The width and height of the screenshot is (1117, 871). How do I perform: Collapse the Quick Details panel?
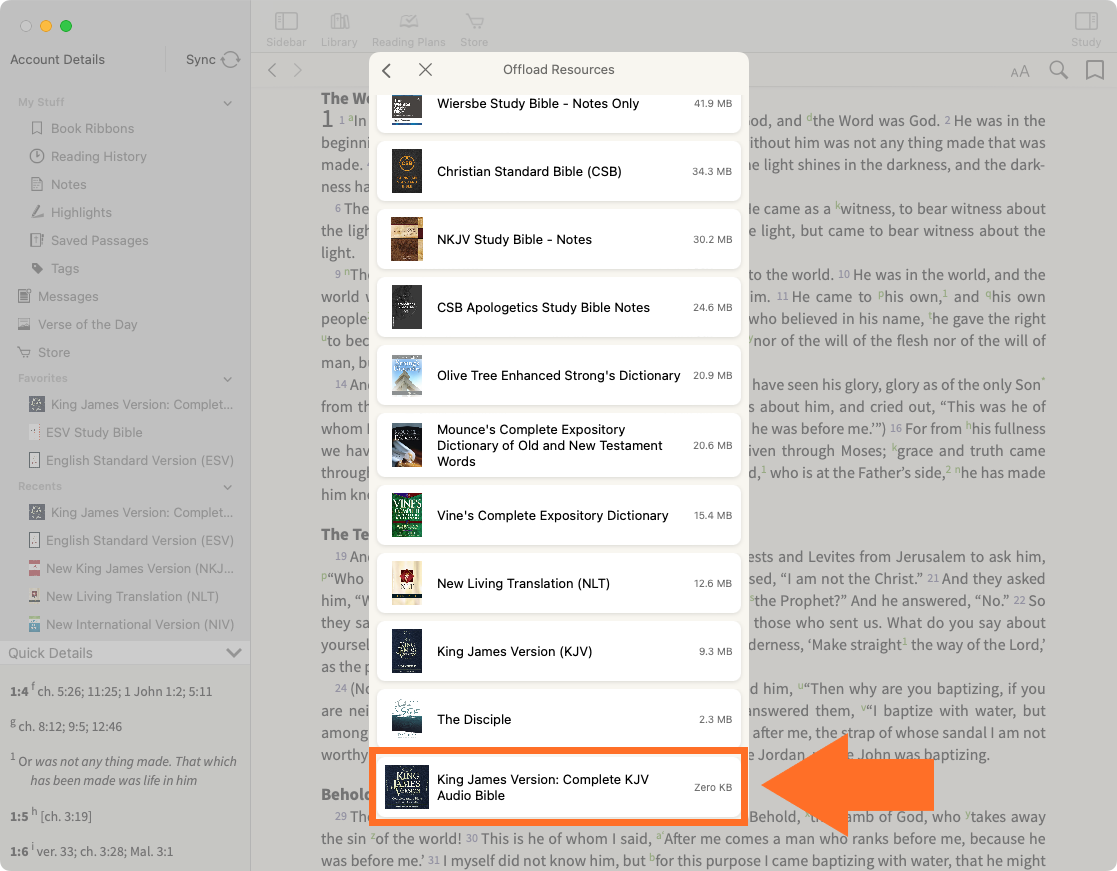(234, 653)
